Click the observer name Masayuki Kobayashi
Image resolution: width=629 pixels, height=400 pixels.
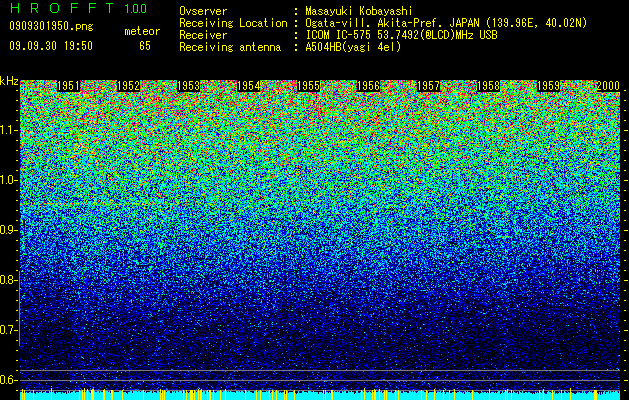click(x=359, y=11)
